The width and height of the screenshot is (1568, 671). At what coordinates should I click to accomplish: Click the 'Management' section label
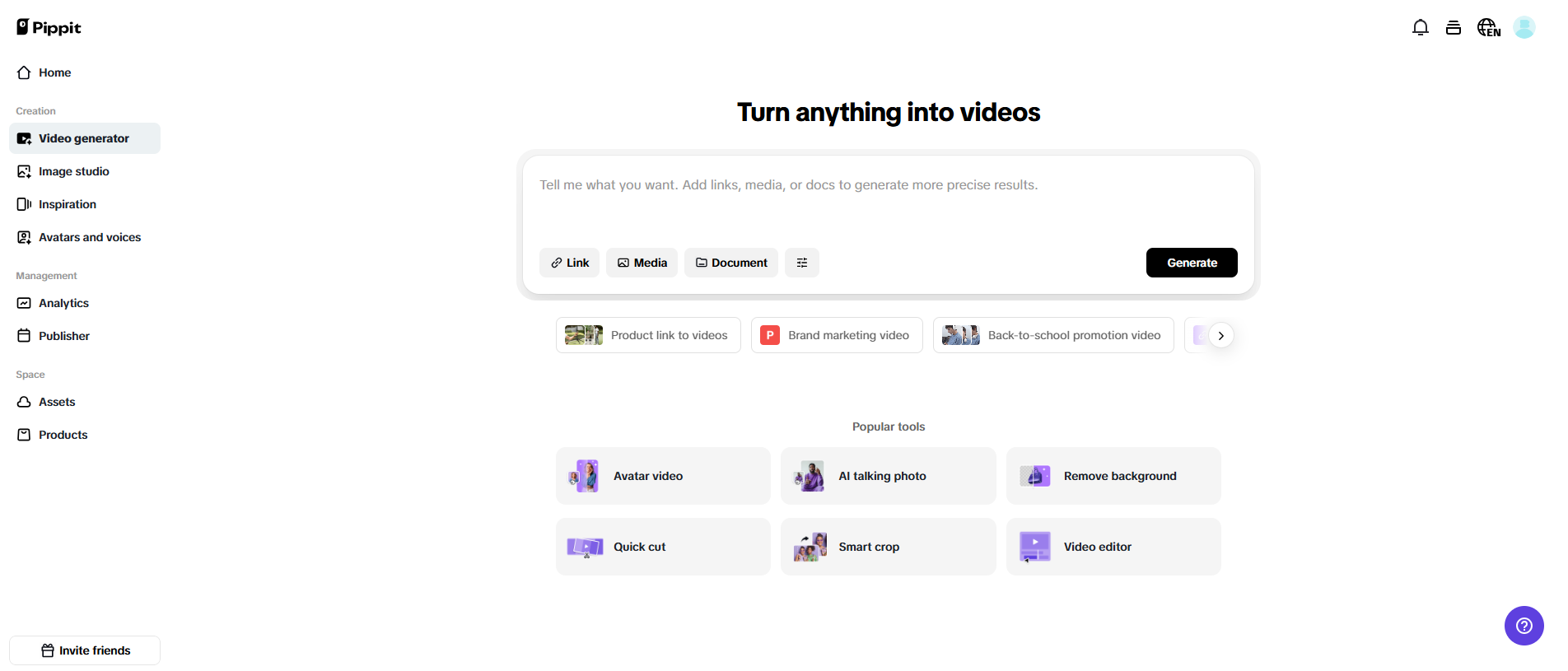point(46,276)
